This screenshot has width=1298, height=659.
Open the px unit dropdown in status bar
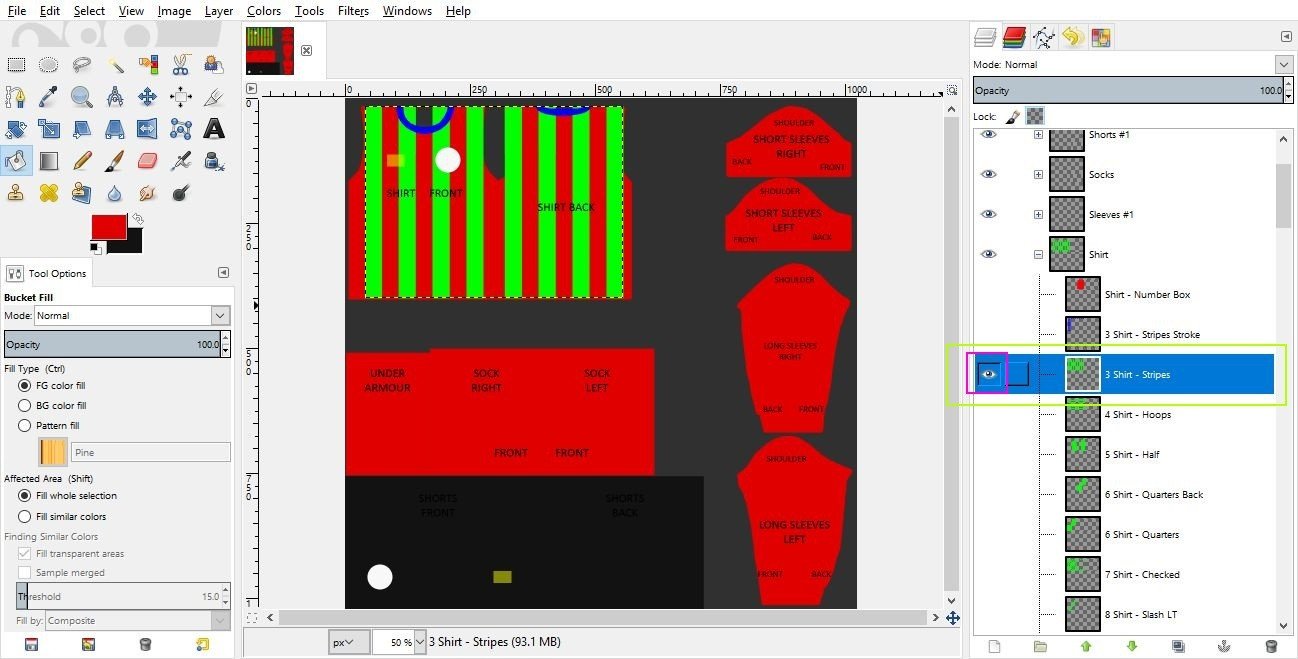(349, 642)
